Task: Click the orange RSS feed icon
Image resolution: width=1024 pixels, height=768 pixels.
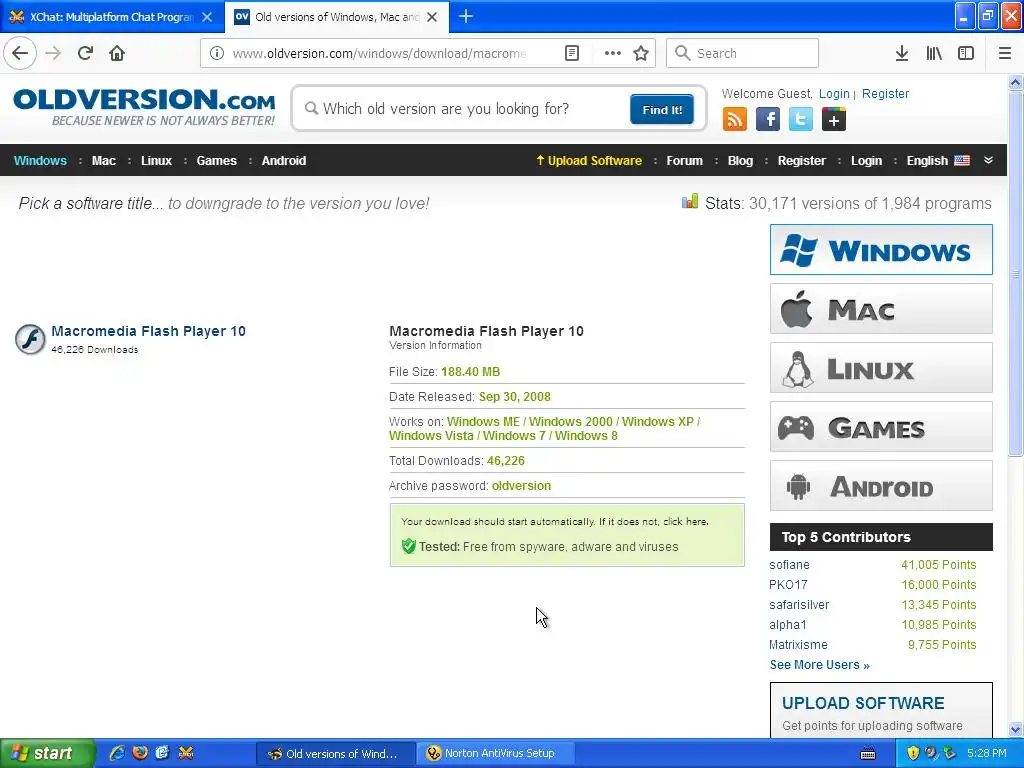Action: [x=735, y=120]
